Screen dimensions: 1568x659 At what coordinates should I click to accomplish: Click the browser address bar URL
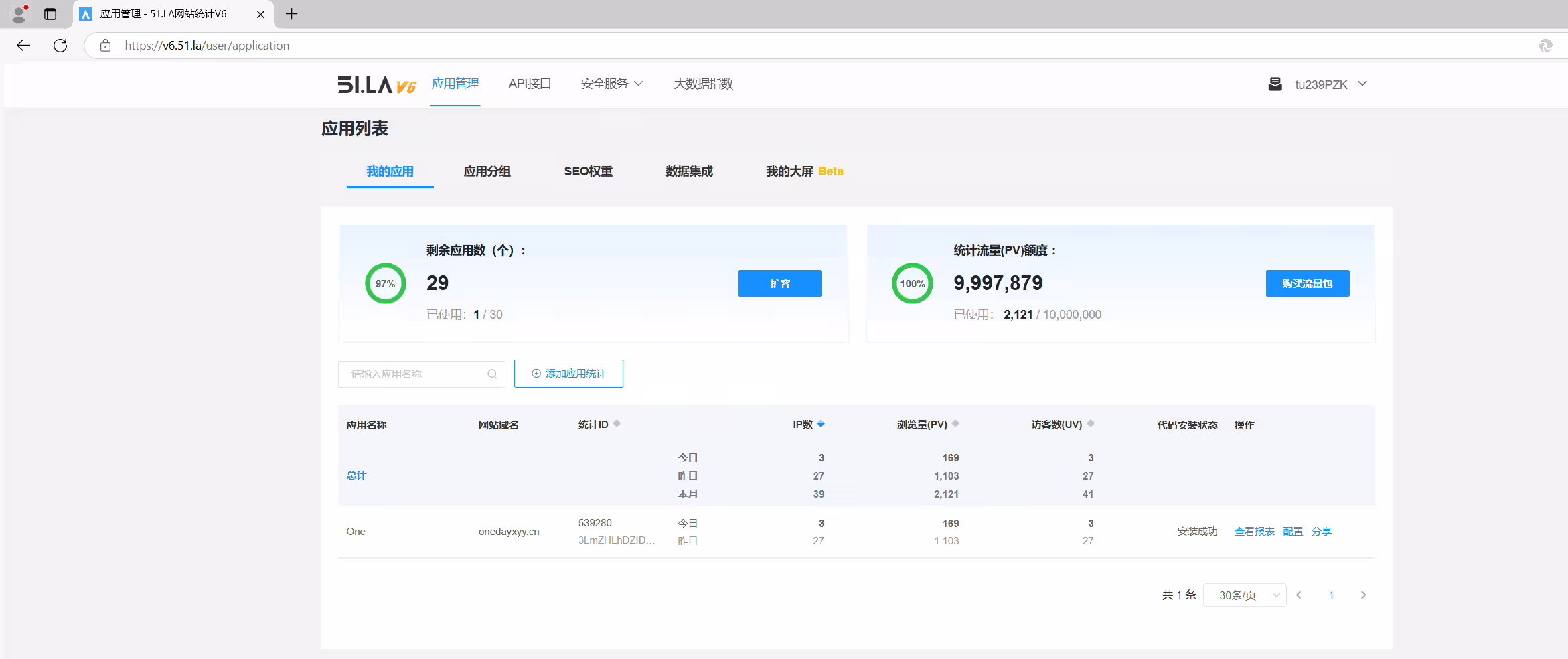[207, 46]
